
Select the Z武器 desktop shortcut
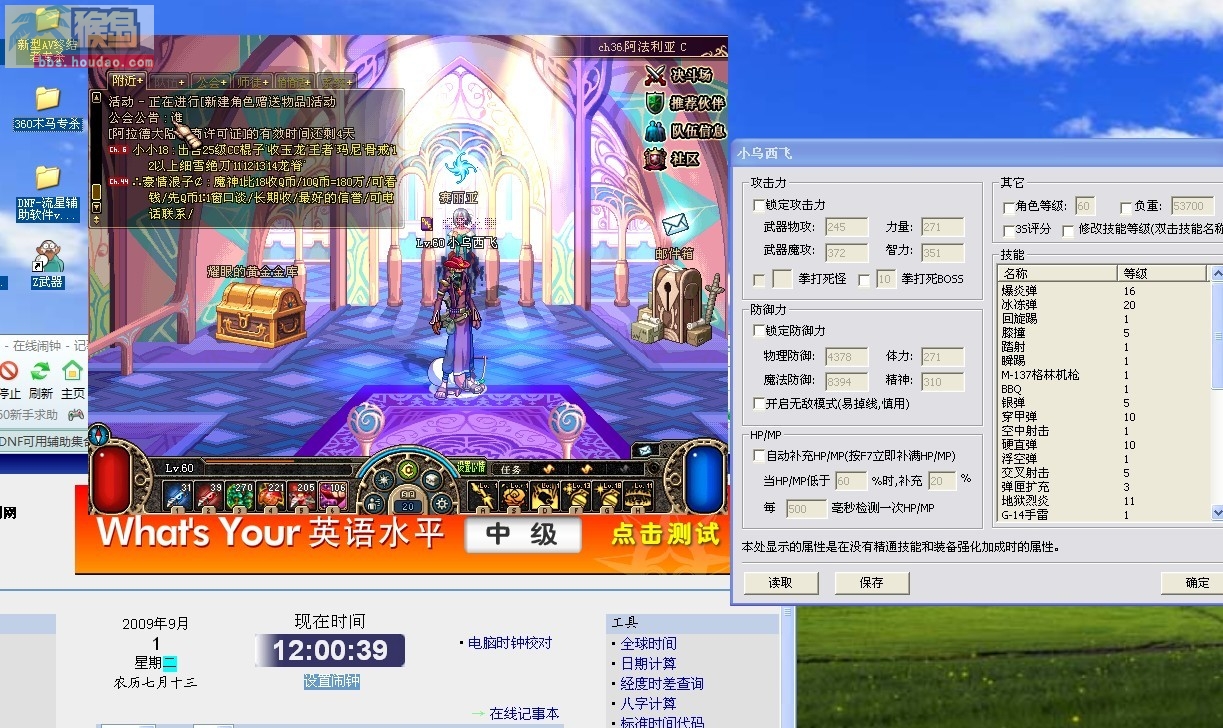47,264
